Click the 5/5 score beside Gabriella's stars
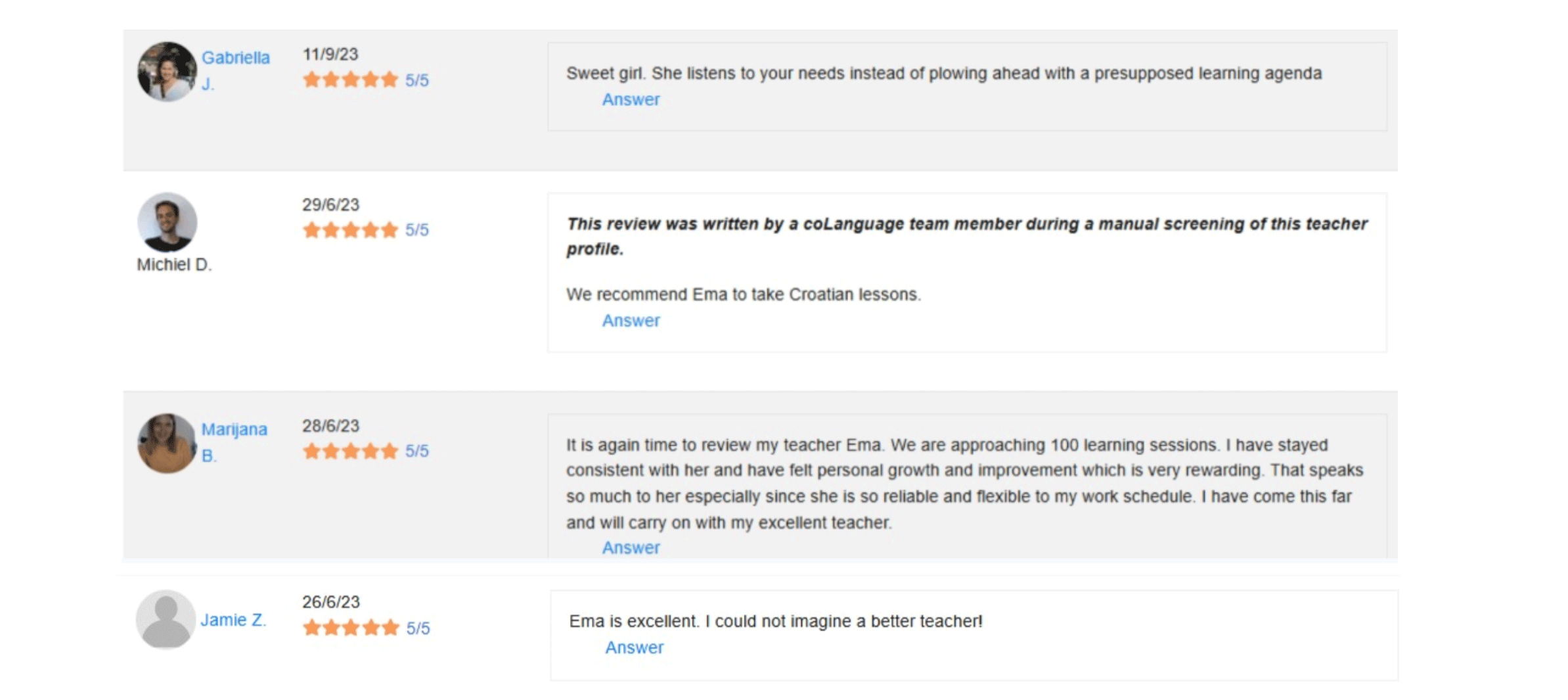 [416, 80]
